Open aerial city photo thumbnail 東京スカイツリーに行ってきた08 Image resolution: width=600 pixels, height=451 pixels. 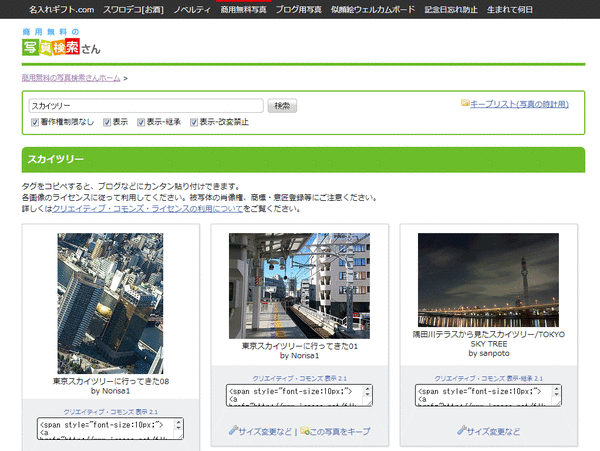coord(110,303)
